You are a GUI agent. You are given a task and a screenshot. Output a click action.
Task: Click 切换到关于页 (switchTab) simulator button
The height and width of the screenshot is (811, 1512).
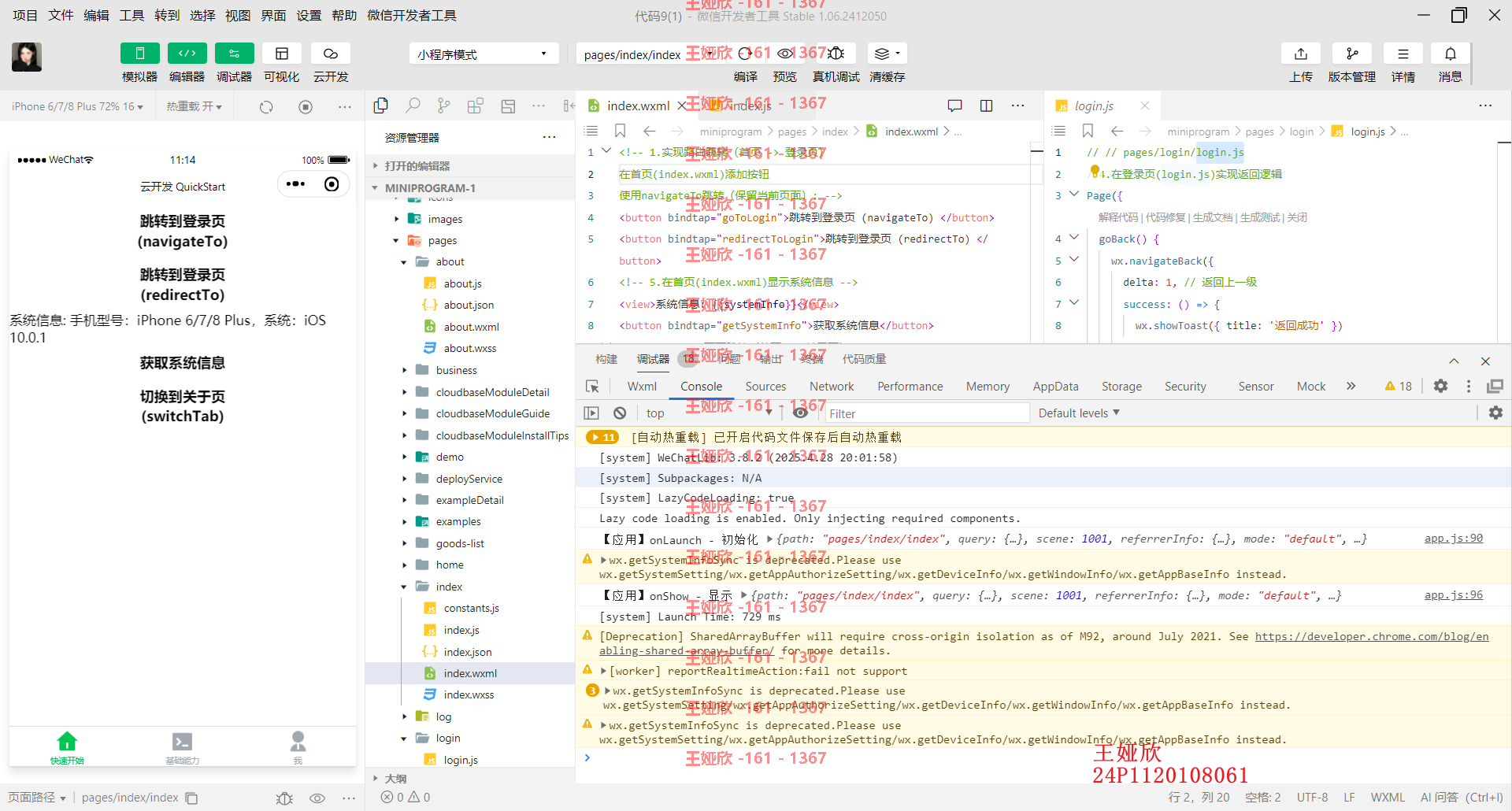click(x=183, y=406)
